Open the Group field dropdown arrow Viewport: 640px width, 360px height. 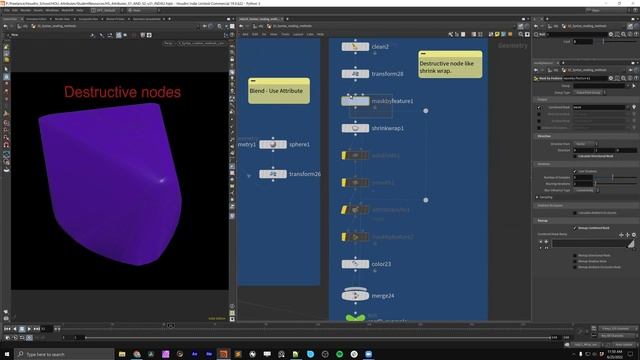628,86
